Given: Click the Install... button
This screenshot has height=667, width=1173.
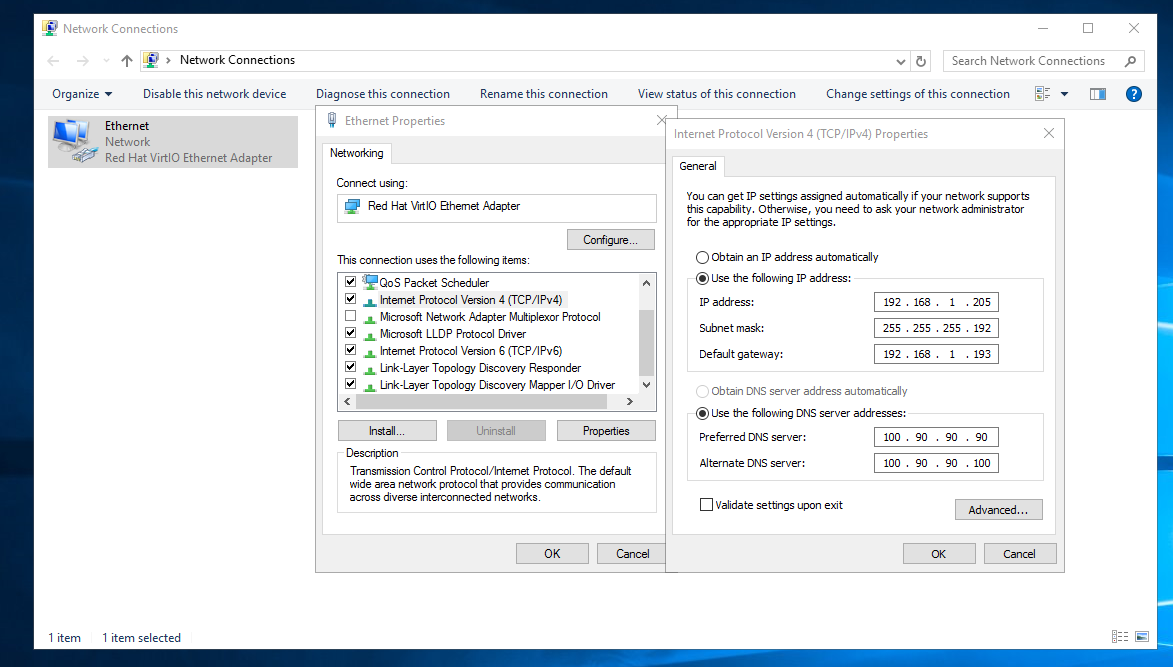Looking at the screenshot, I should pyautogui.click(x=387, y=431).
